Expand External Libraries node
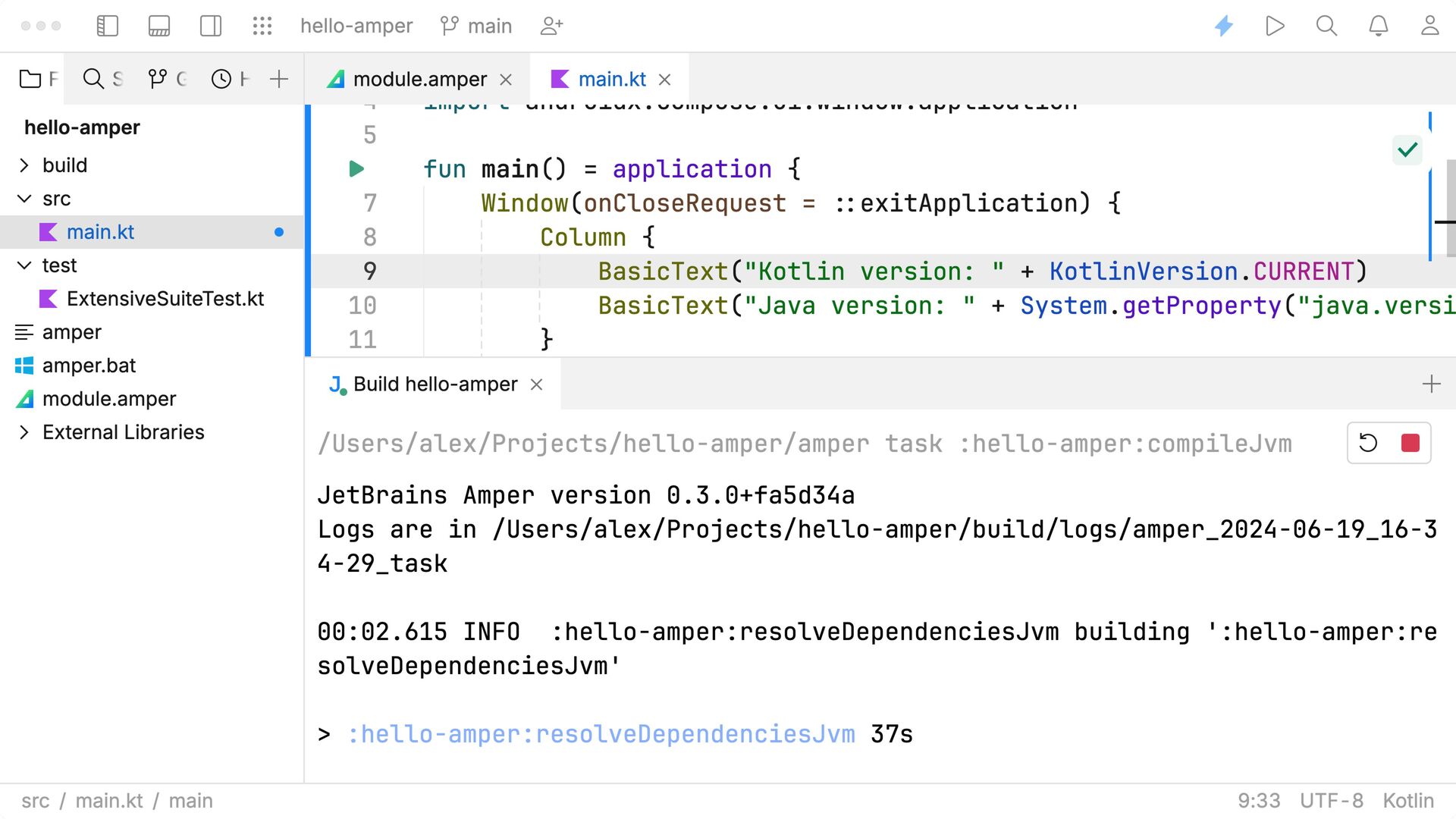1456x819 pixels. [24, 432]
